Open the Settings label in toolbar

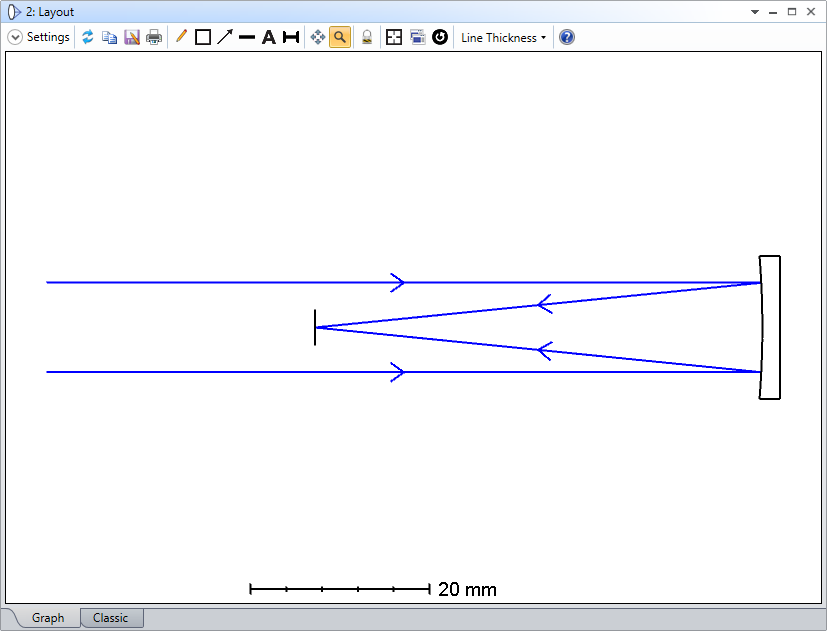pos(48,37)
